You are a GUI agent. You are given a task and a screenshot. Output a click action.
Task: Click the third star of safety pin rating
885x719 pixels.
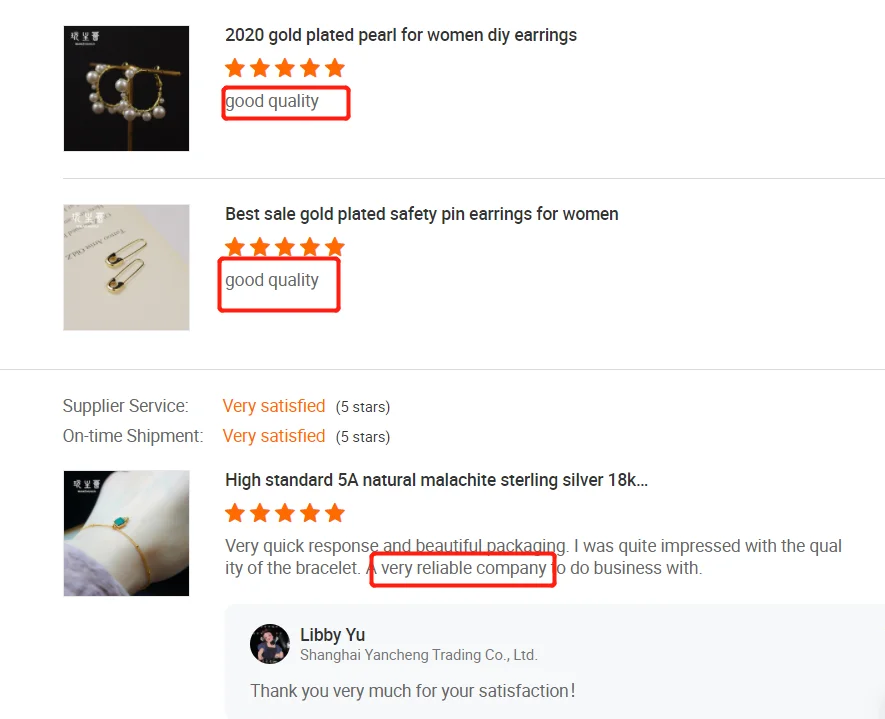pyautogui.click(x=285, y=247)
